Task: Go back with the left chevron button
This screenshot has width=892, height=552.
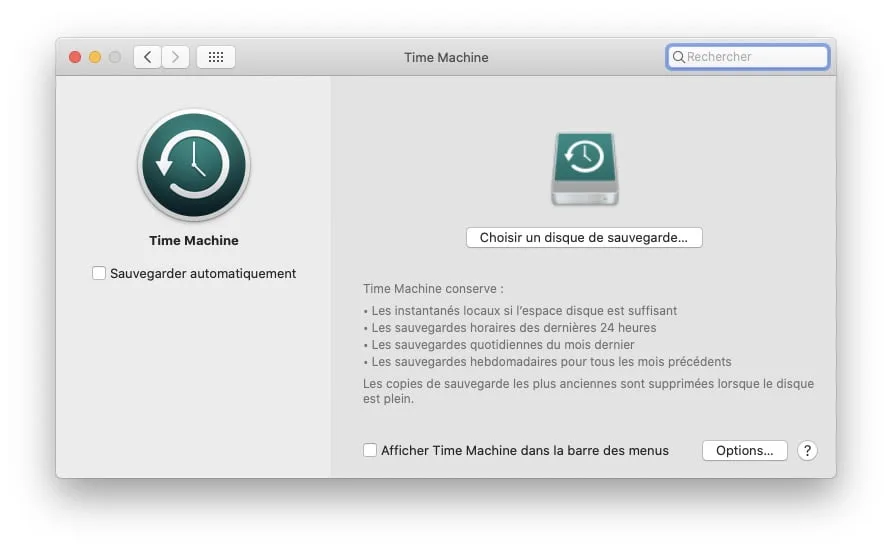Action: point(147,57)
